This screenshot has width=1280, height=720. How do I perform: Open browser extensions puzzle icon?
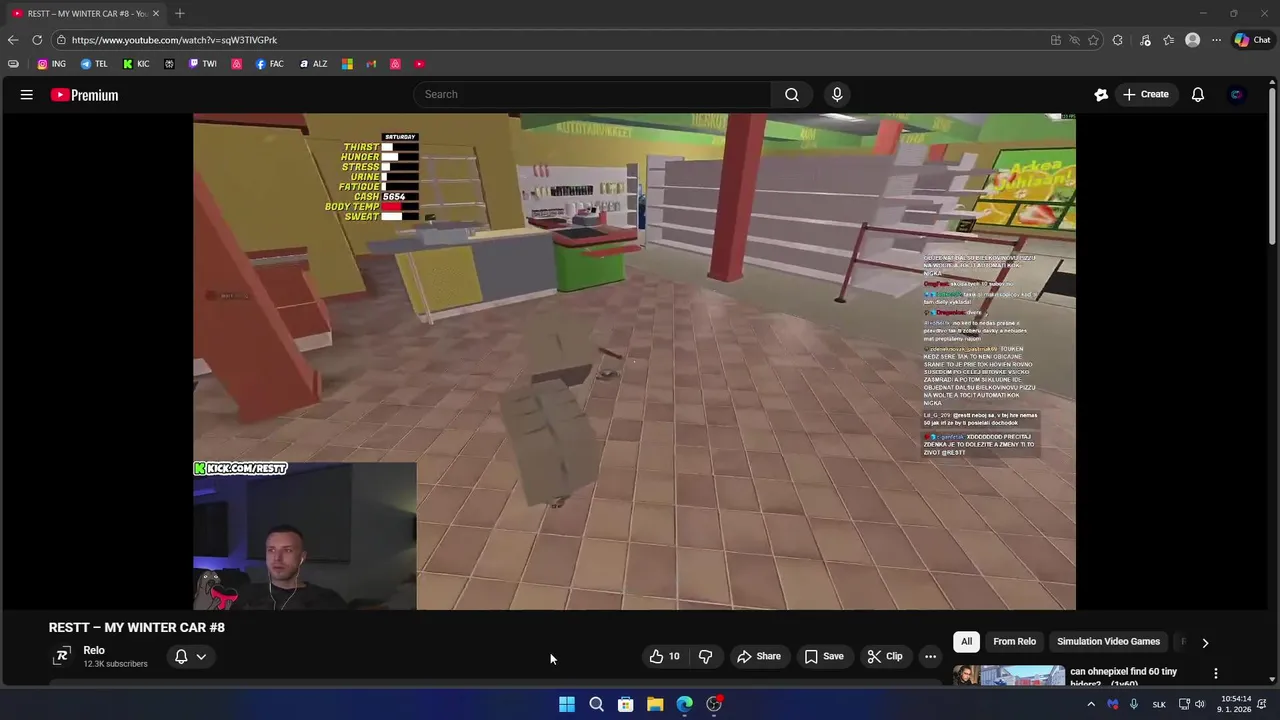pos(1117,40)
